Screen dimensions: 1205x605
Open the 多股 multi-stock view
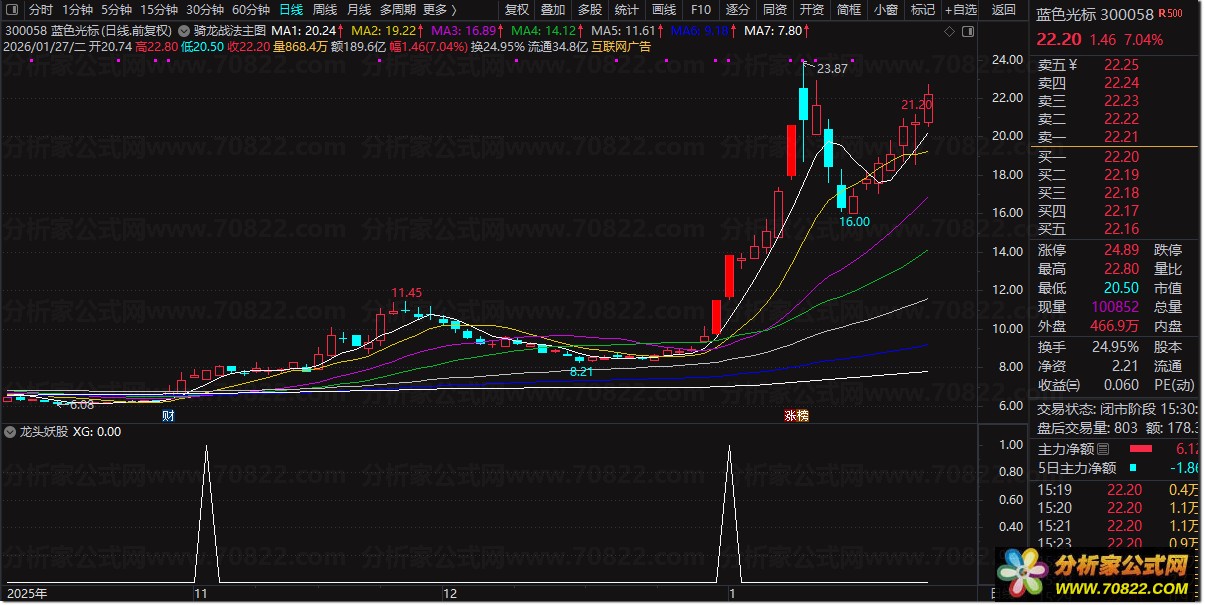(590, 9)
